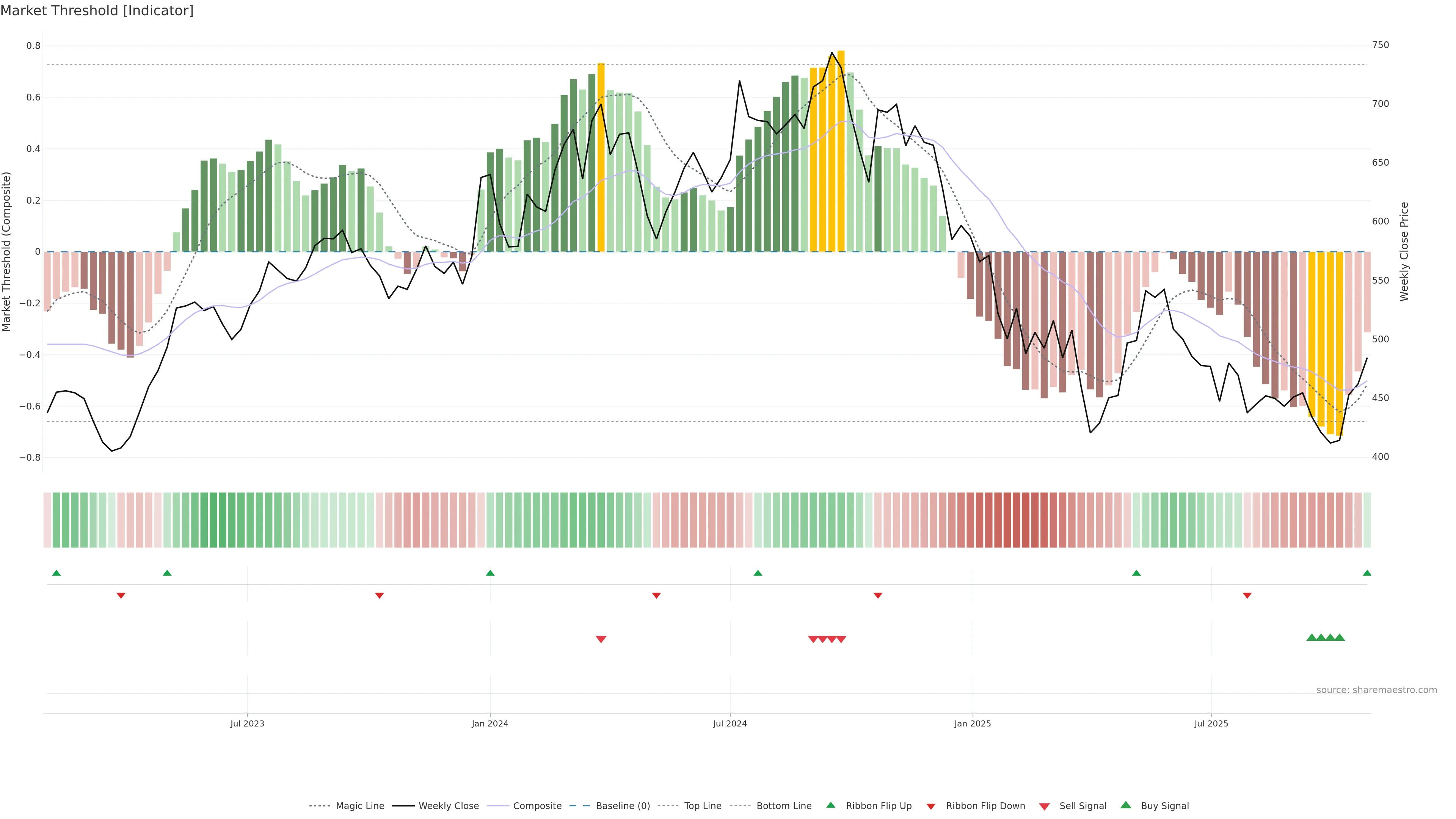The image size is (1456, 819).
Task: Click the Jul 2023 x-axis label
Action: coord(247,723)
